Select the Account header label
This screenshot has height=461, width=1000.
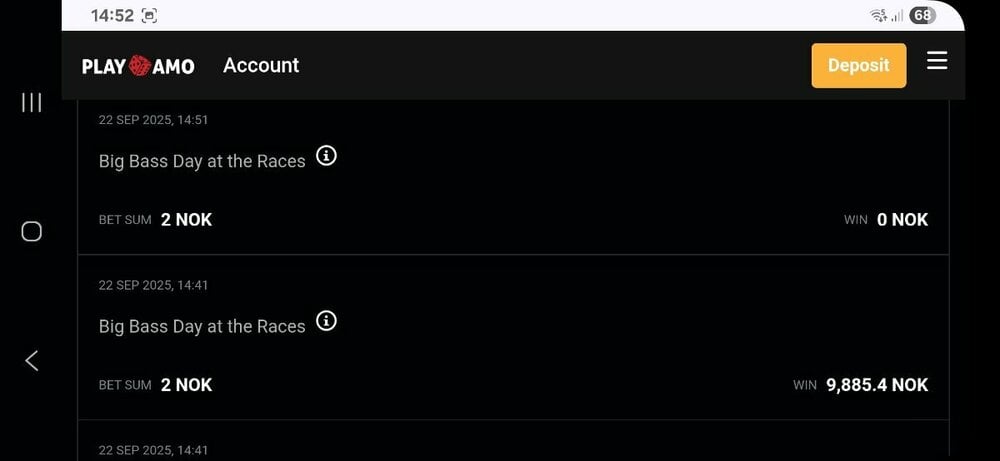point(261,65)
